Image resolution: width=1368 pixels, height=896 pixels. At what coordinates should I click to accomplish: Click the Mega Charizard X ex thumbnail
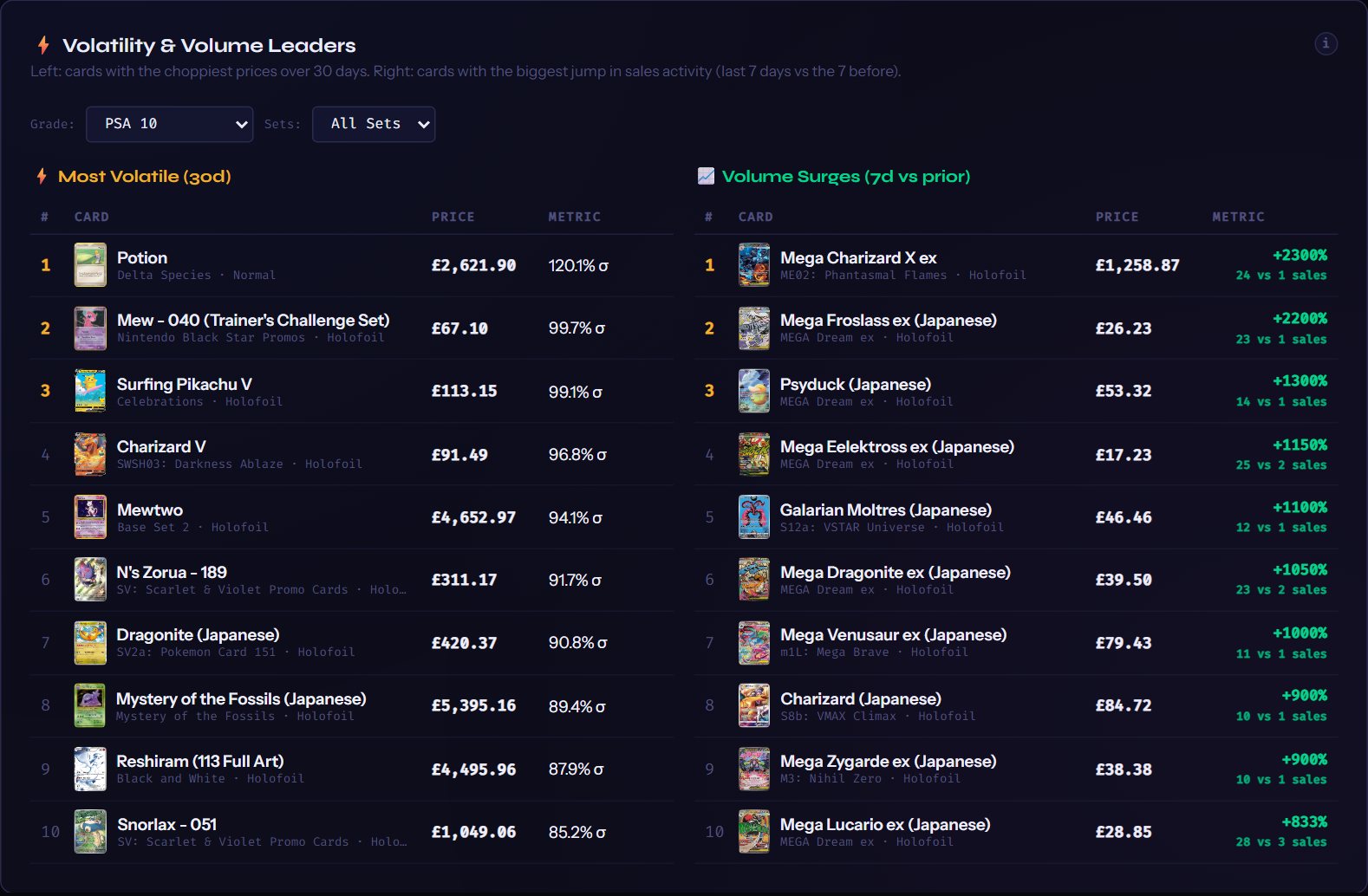click(x=754, y=265)
